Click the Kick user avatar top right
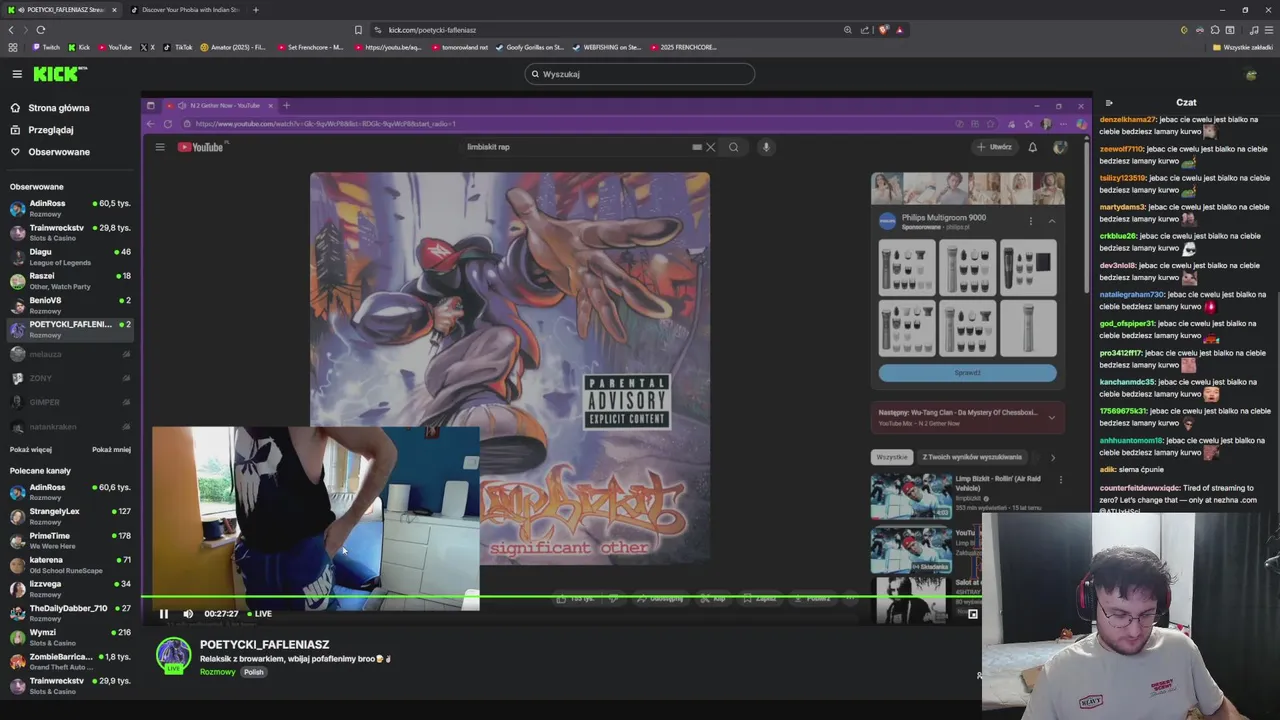 1251,74
